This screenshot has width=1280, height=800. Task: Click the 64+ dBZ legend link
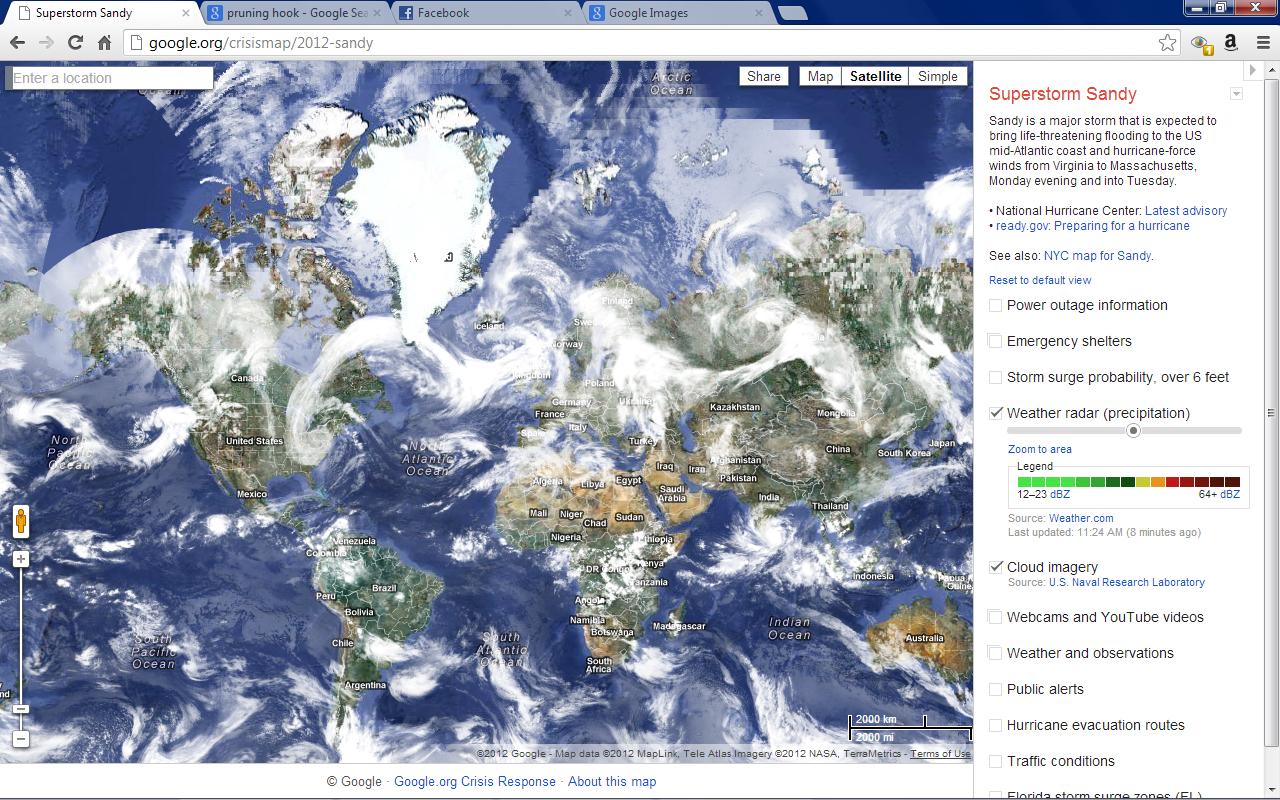1230,494
